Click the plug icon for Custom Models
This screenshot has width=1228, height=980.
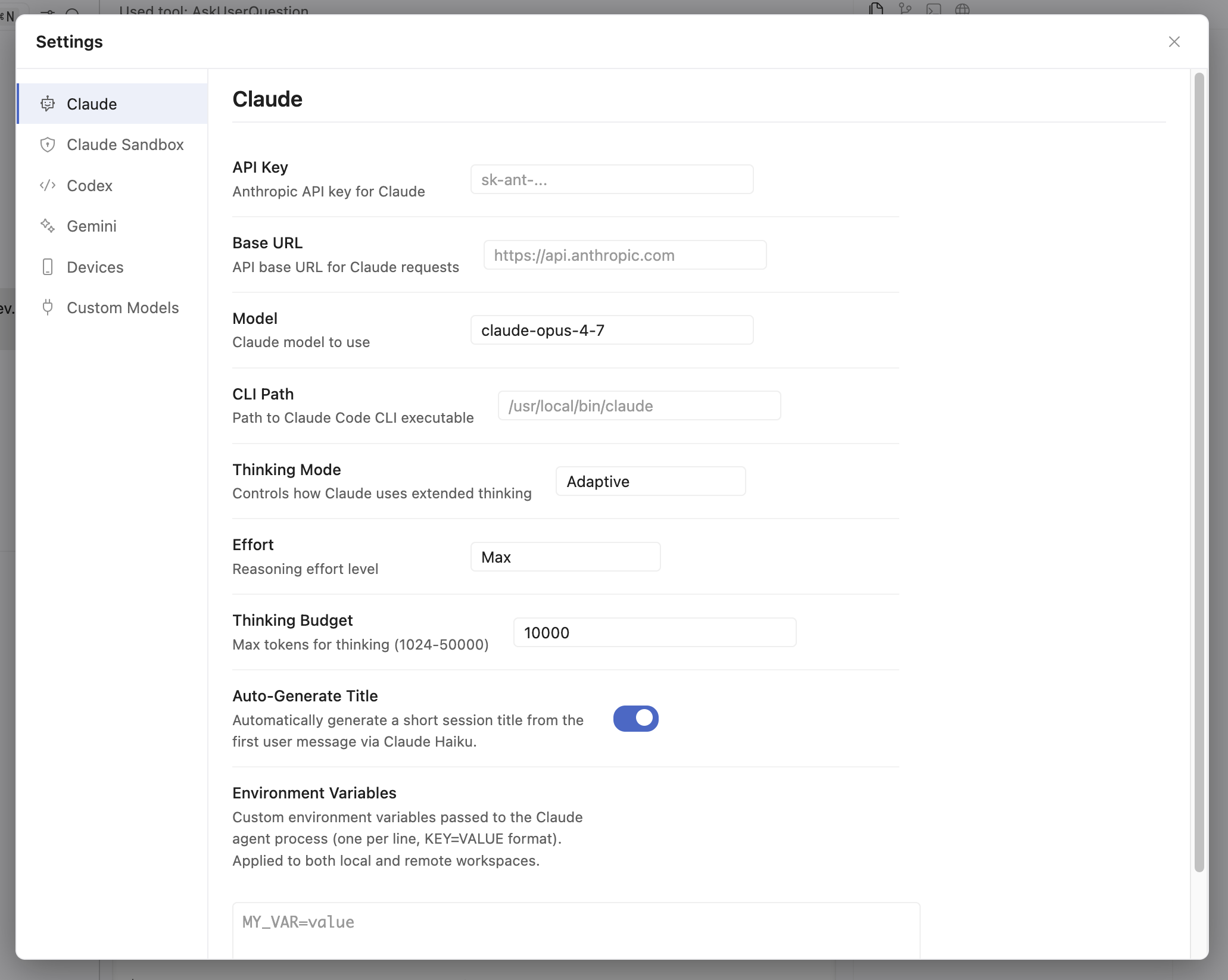tap(48, 307)
